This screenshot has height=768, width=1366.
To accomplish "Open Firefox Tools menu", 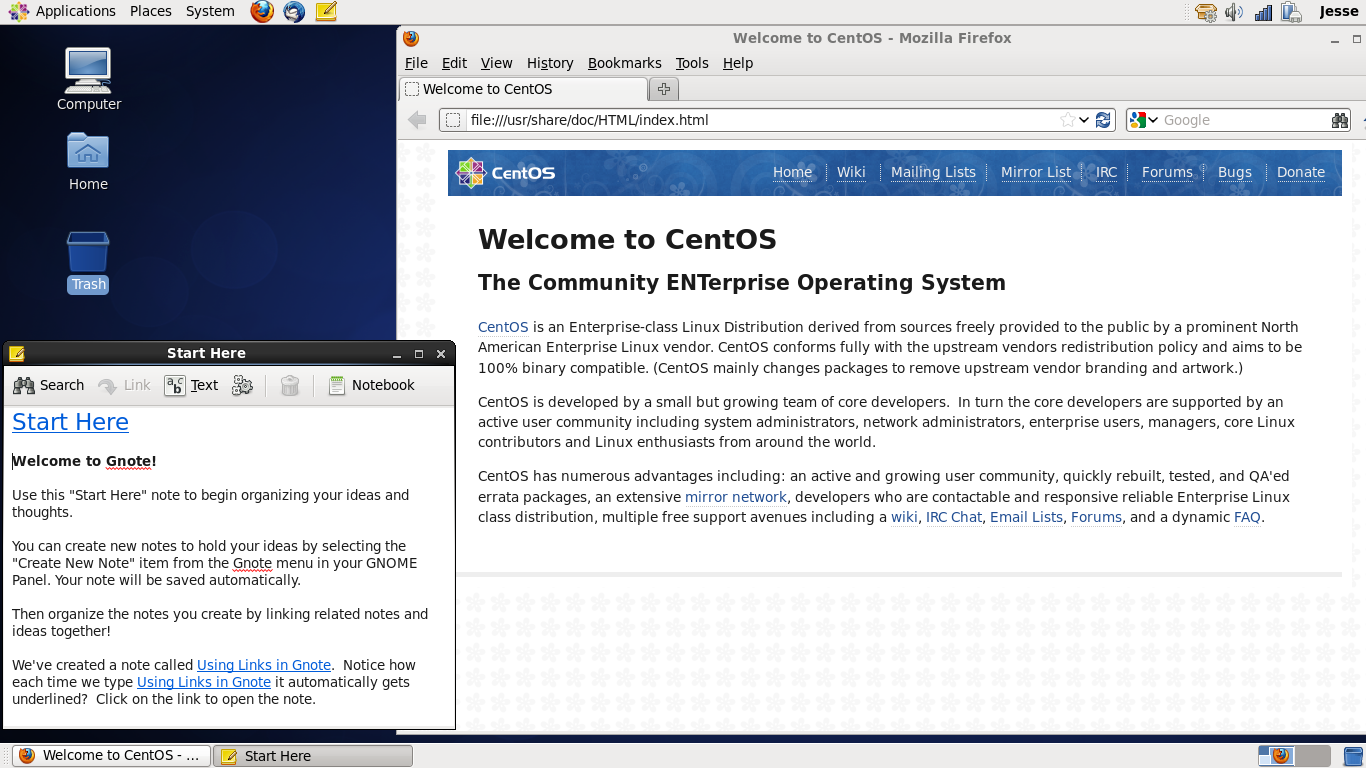I will click(x=692, y=63).
